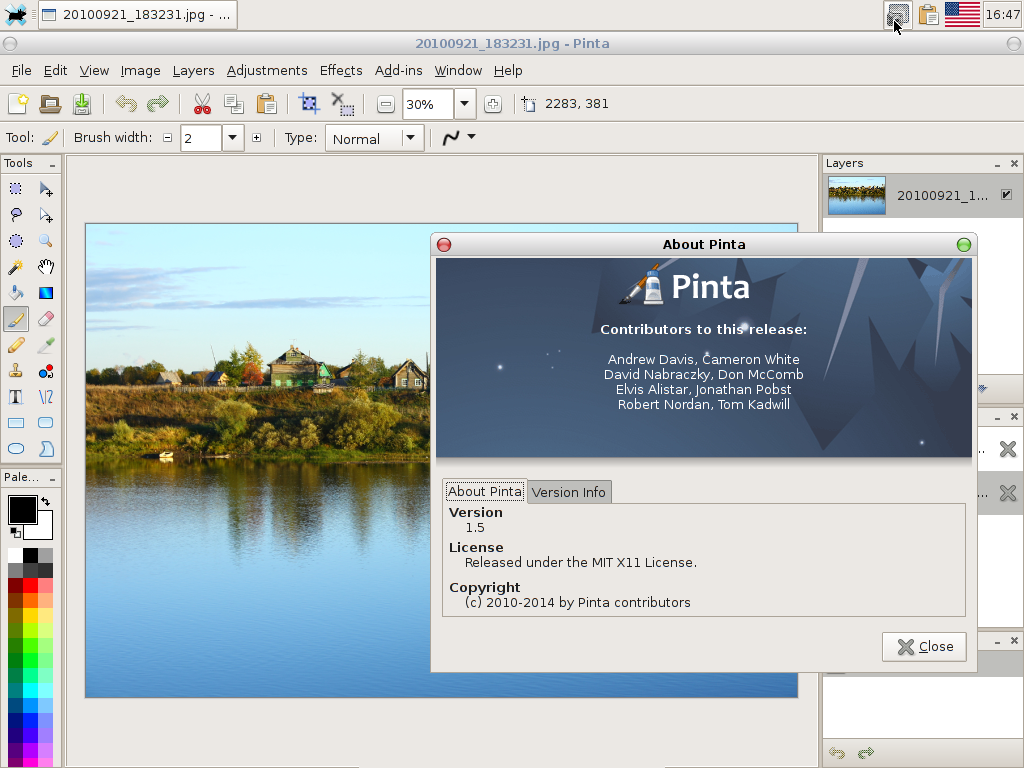The width and height of the screenshot is (1024, 768).
Task: Increase the brush width plus button
Action: (x=257, y=138)
